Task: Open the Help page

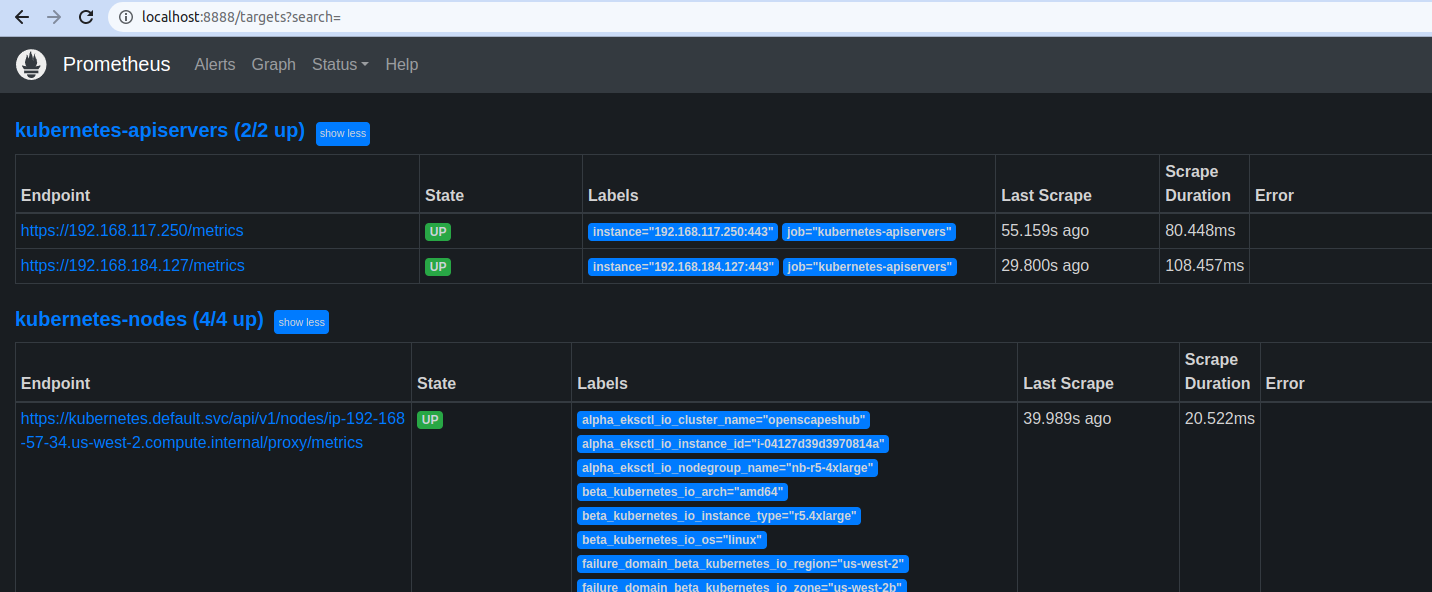Action: click(x=402, y=64)
